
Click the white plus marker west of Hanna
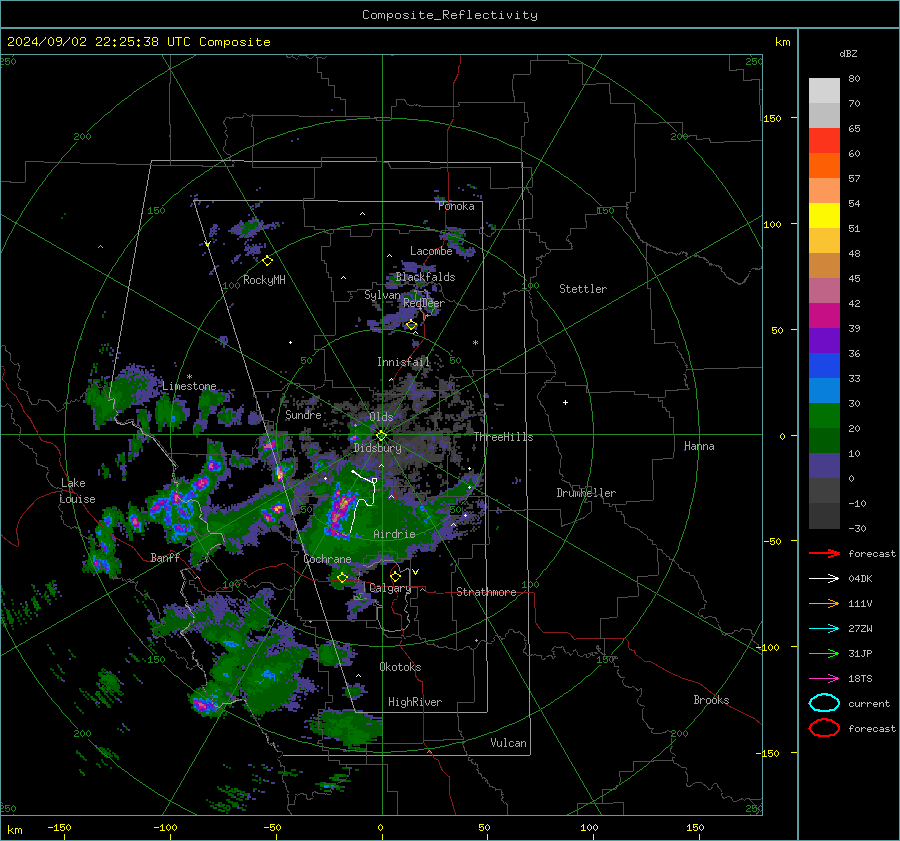(565, 402)
